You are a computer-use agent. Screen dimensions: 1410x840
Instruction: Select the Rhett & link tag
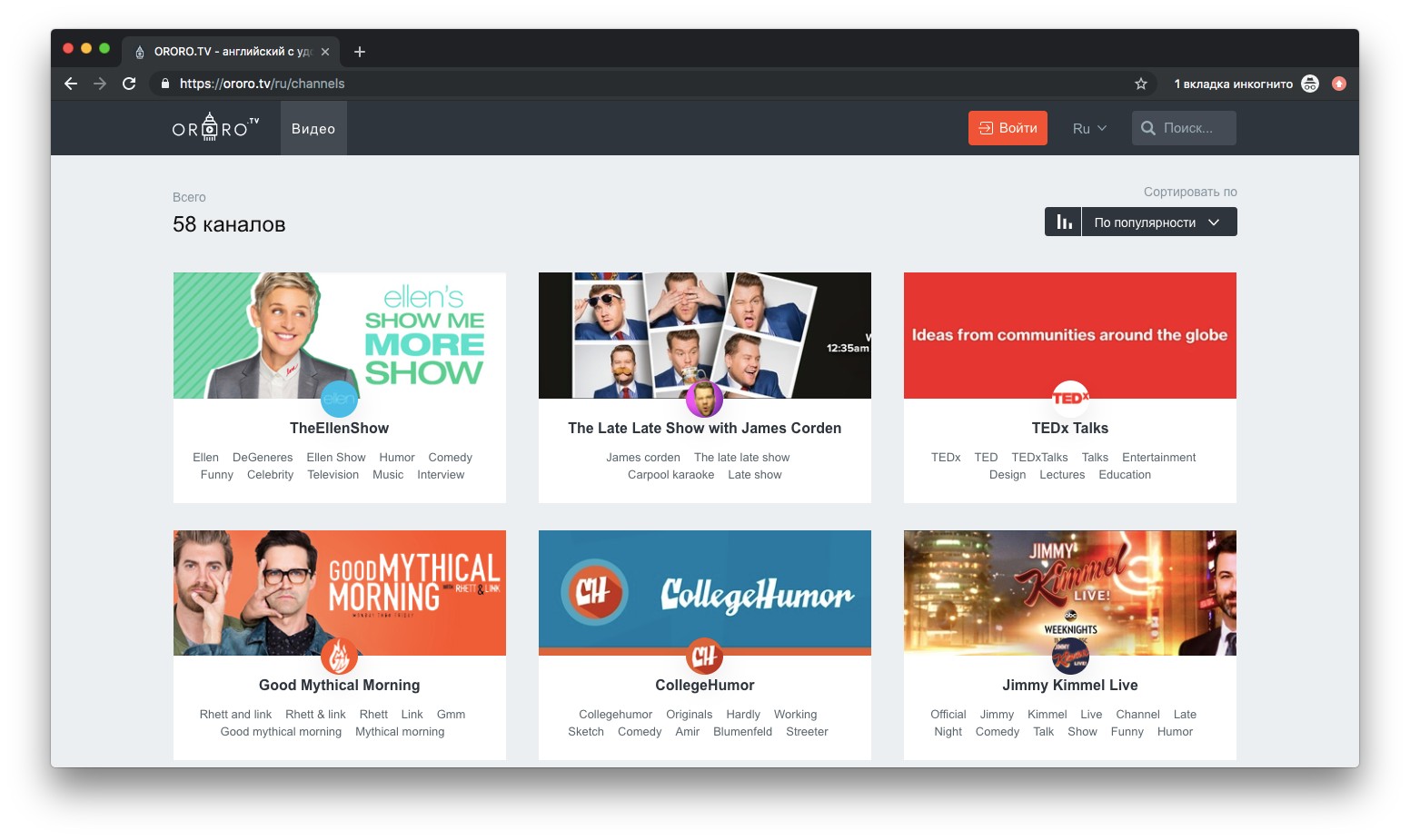tap(315, 715)
